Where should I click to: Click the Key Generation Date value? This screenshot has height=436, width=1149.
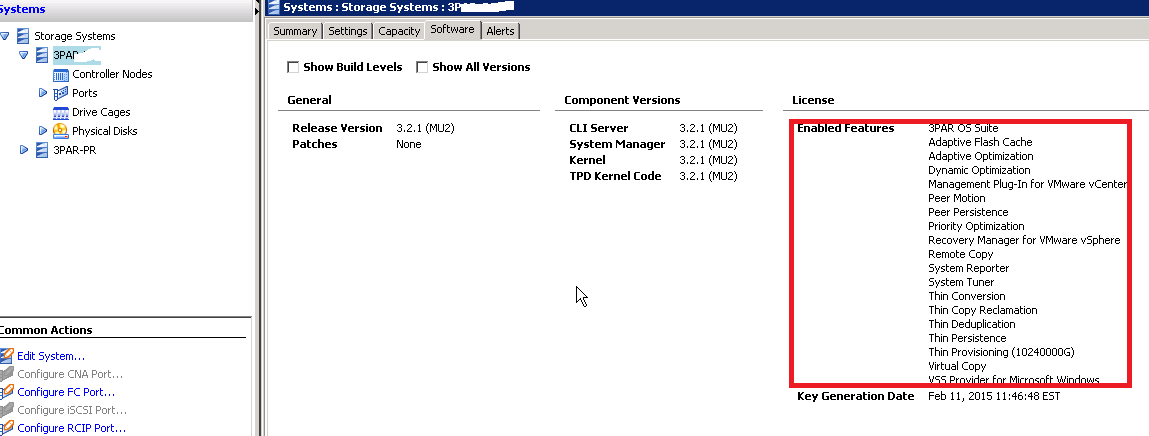coord(994,396)
